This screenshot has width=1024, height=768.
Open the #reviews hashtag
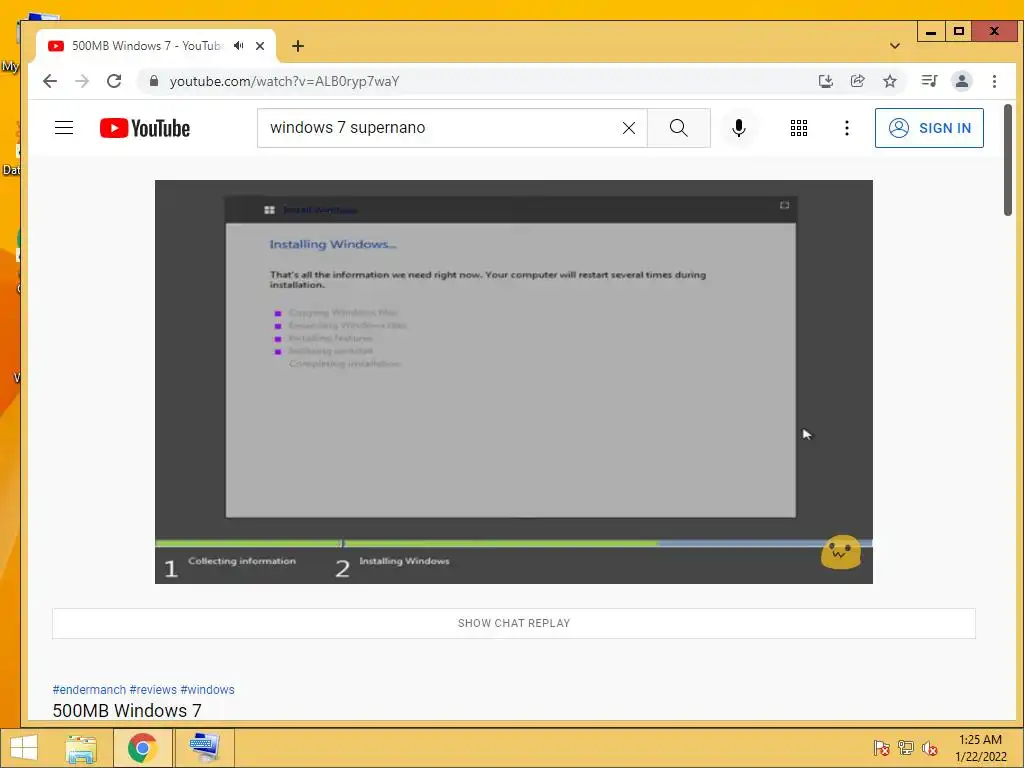(x=153, y=690)
